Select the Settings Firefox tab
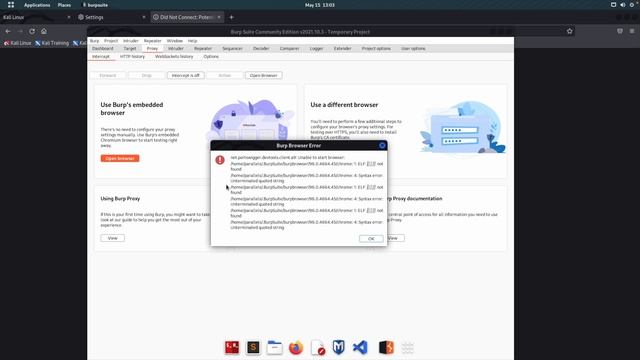640x360 pixels. (x=112, y=17)
